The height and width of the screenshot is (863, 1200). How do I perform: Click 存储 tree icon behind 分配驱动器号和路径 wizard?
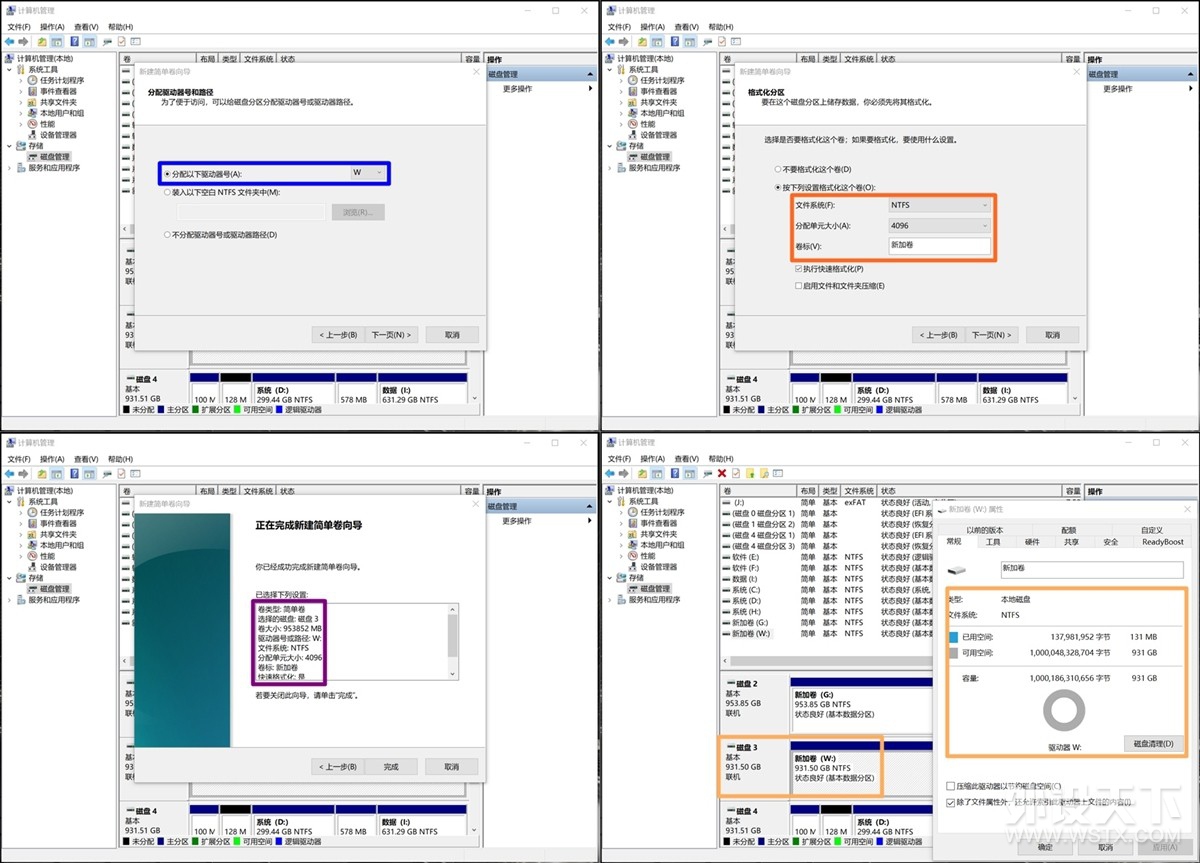tap(22, 146)
